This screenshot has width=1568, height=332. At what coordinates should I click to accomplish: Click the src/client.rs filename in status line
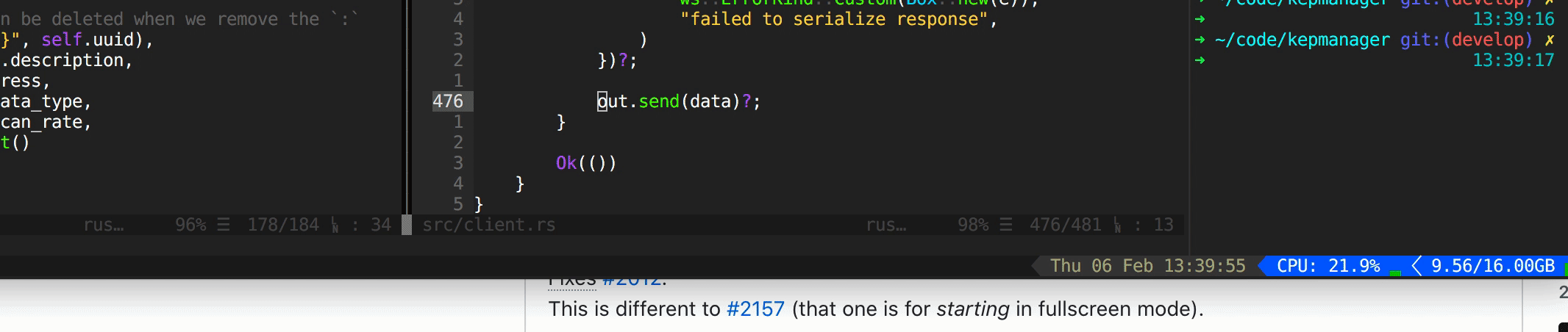tap(488, 225)
